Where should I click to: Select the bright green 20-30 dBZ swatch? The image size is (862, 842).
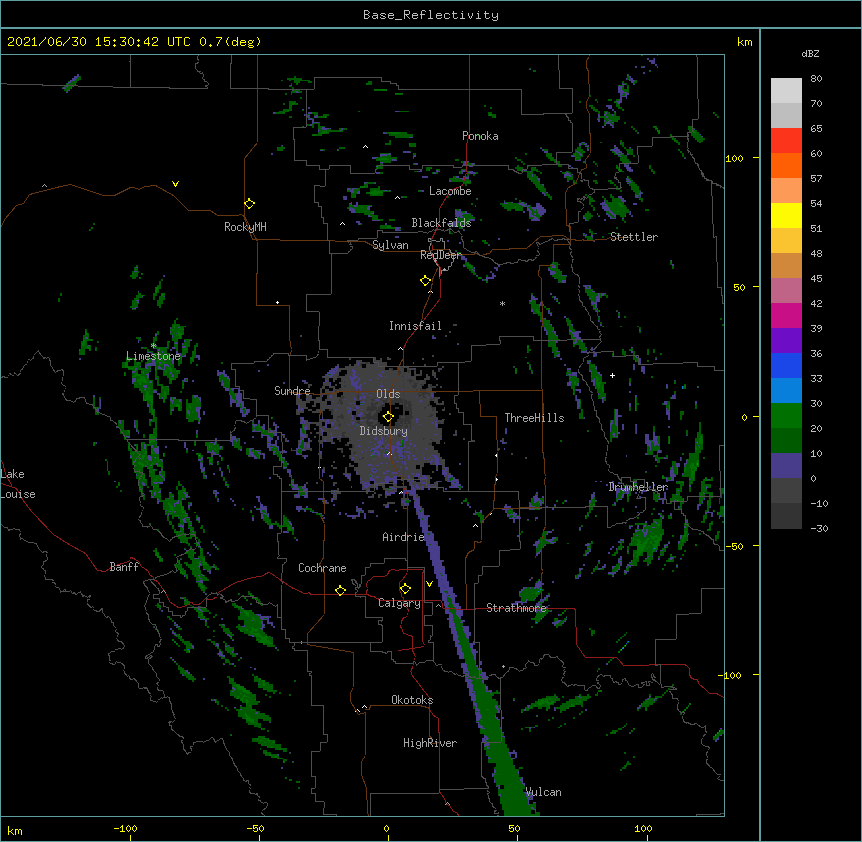[x=786, y=416]
